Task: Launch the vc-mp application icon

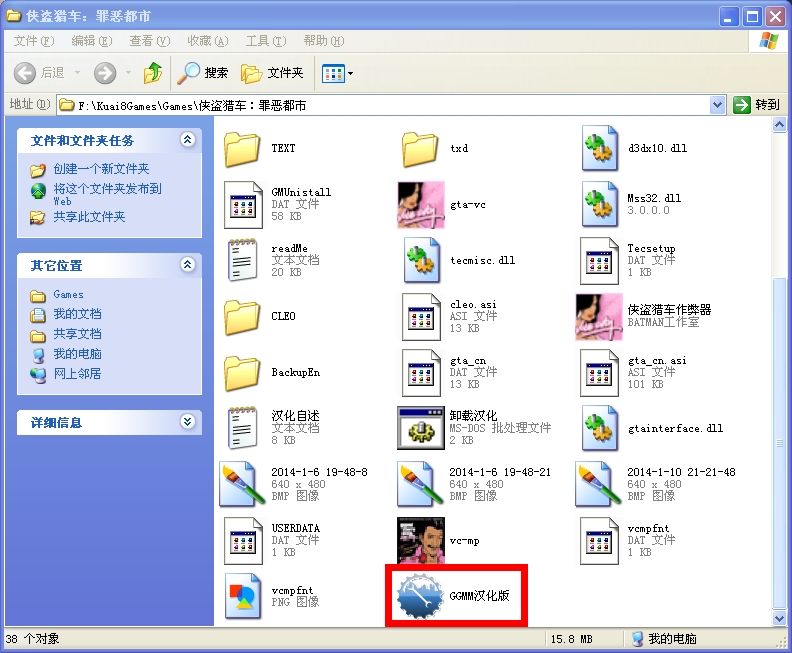Action: point(421,540)
